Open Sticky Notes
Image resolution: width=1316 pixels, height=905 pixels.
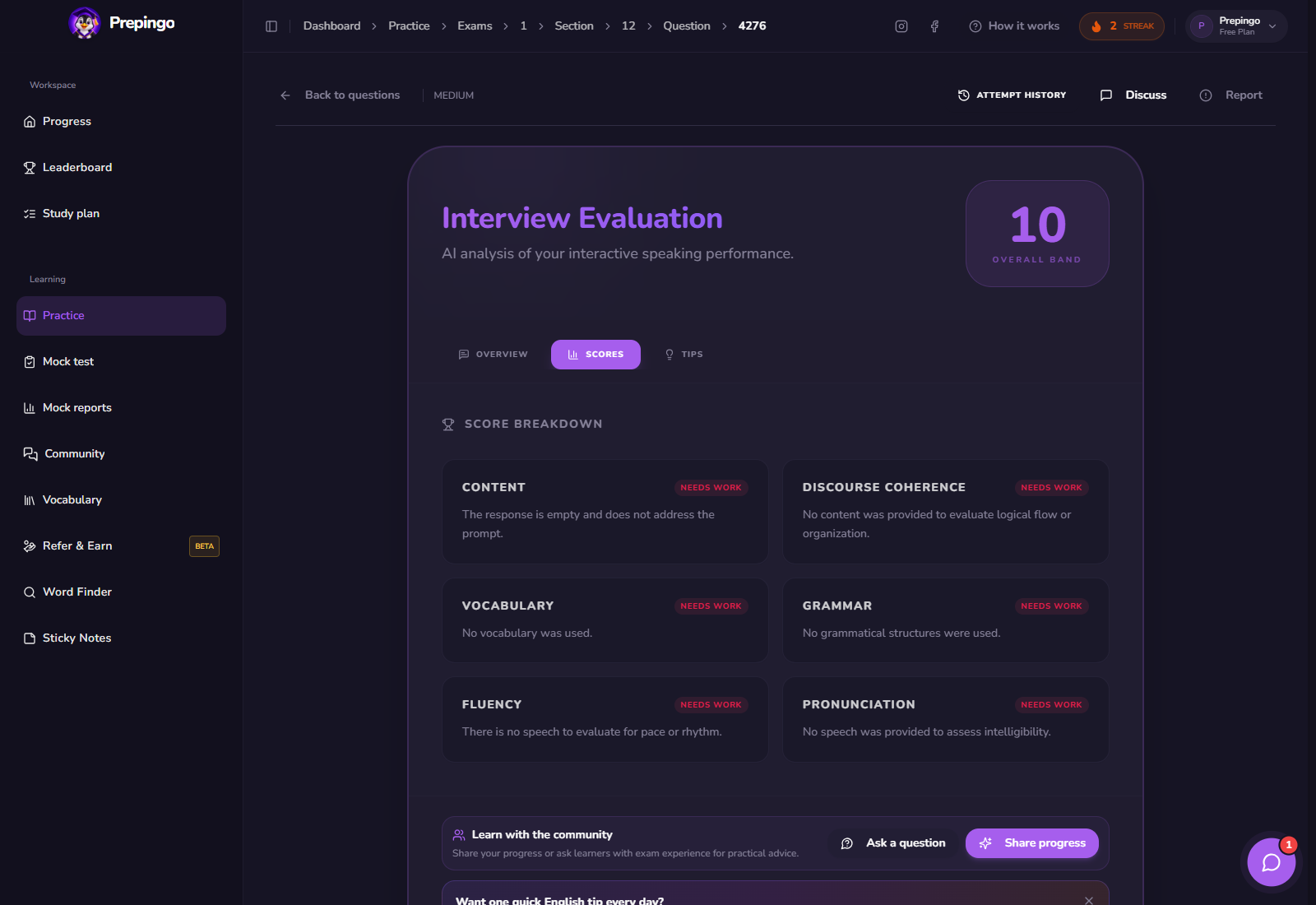point(121,638)
